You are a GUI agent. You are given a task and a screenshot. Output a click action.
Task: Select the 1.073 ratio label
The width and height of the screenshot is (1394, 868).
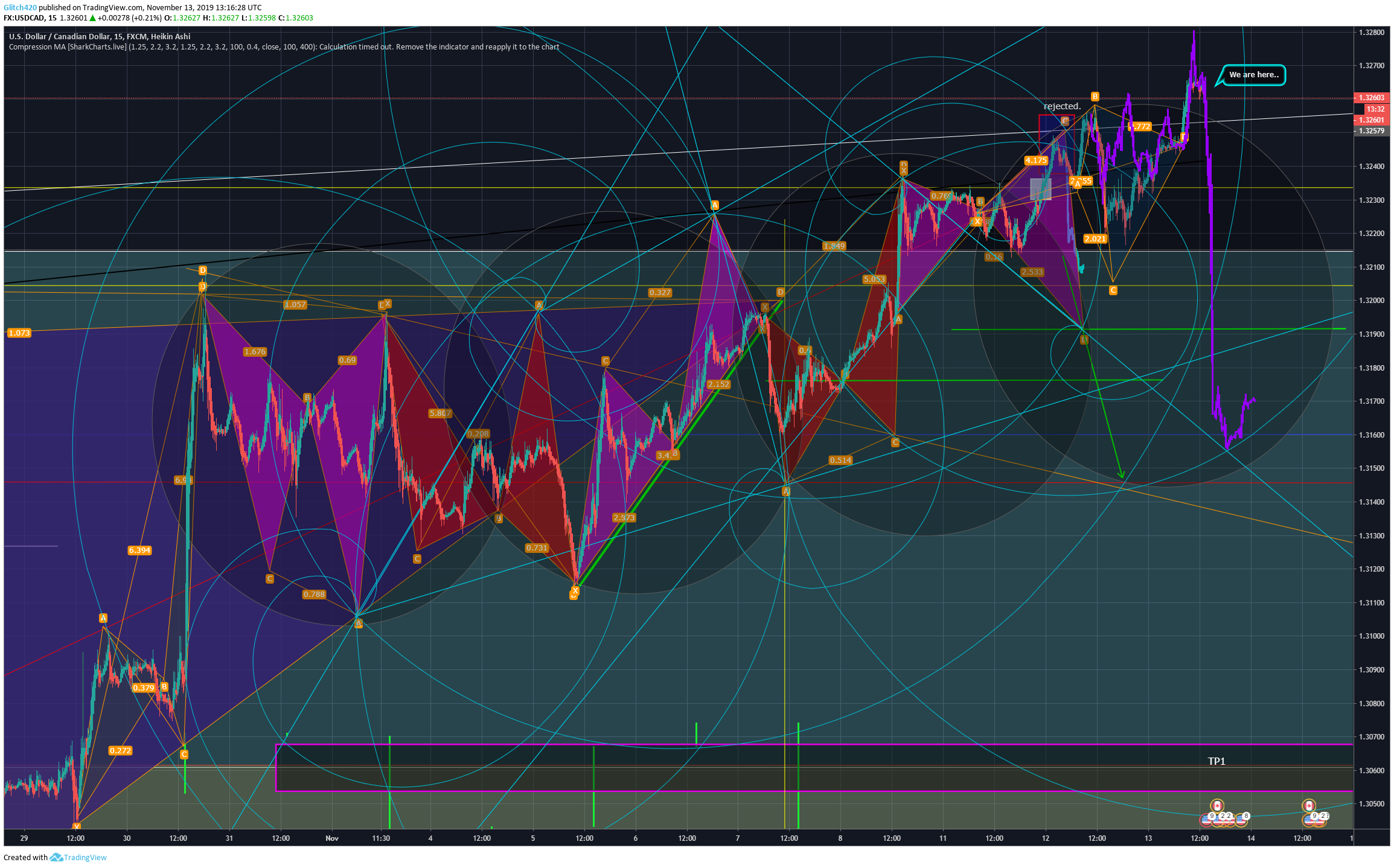(x=19, y=333)
